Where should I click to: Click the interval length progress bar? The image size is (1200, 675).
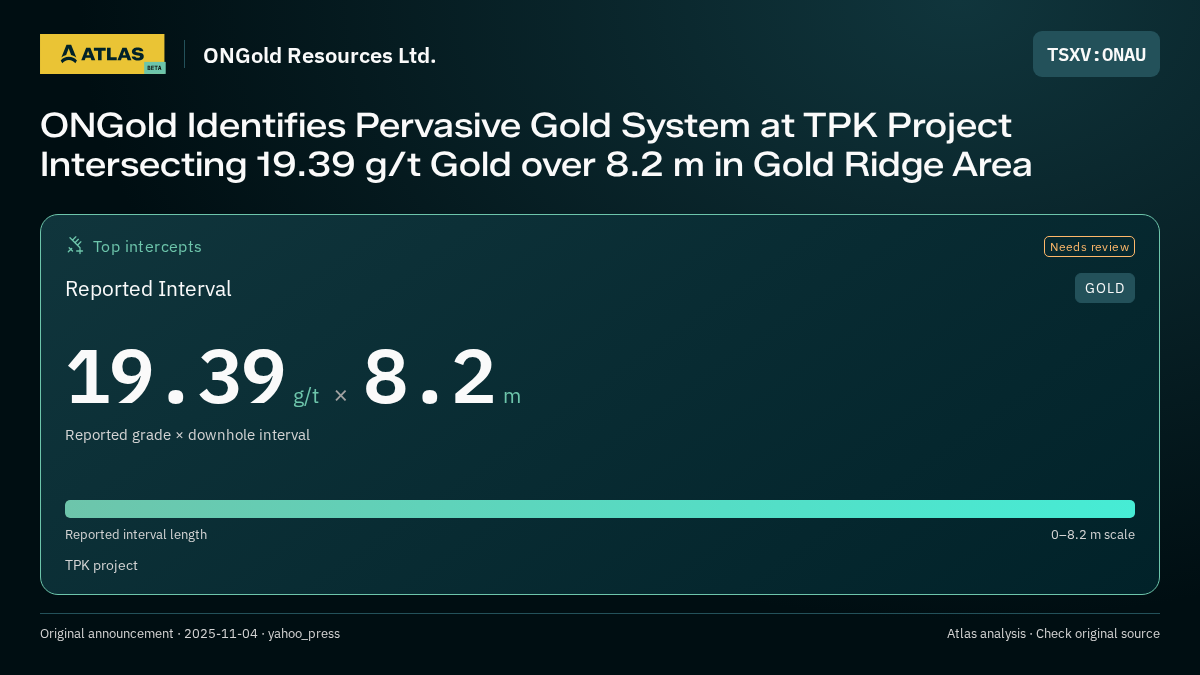[x=600, y=509]
